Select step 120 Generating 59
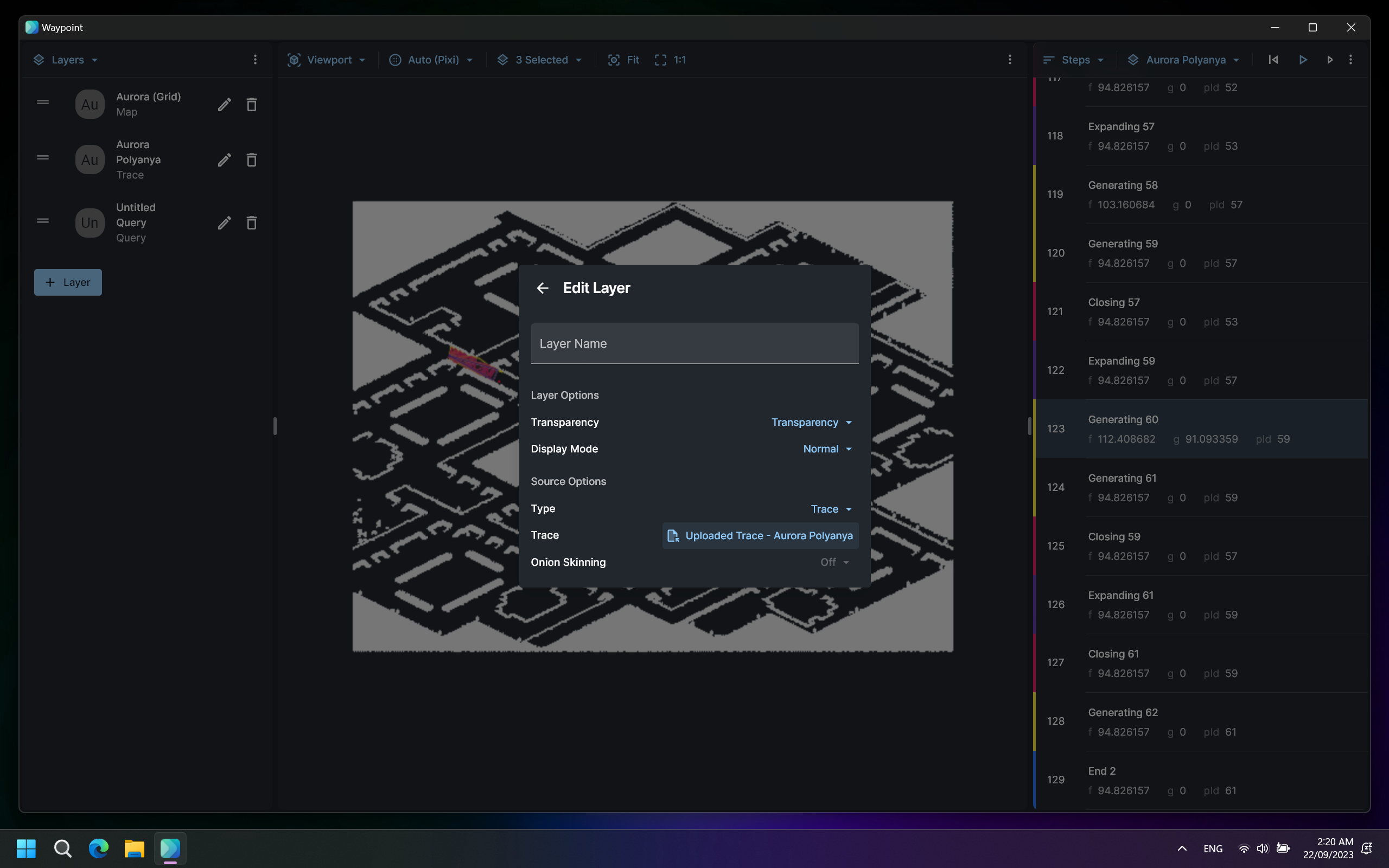The width and height of the screenshot is (1389, 868). [1202, 253]
